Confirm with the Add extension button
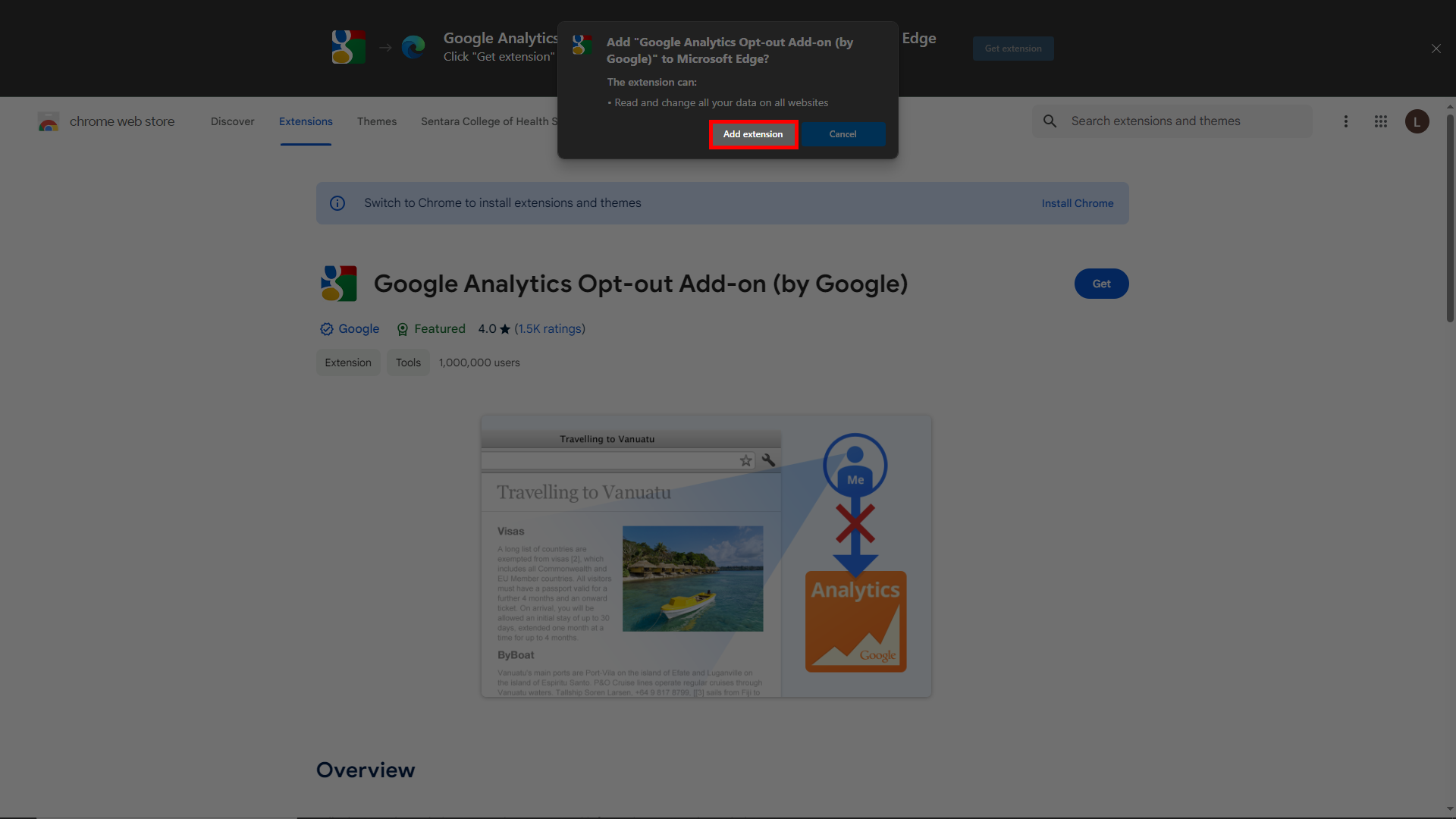1456x819 pixels. [753, 134]
